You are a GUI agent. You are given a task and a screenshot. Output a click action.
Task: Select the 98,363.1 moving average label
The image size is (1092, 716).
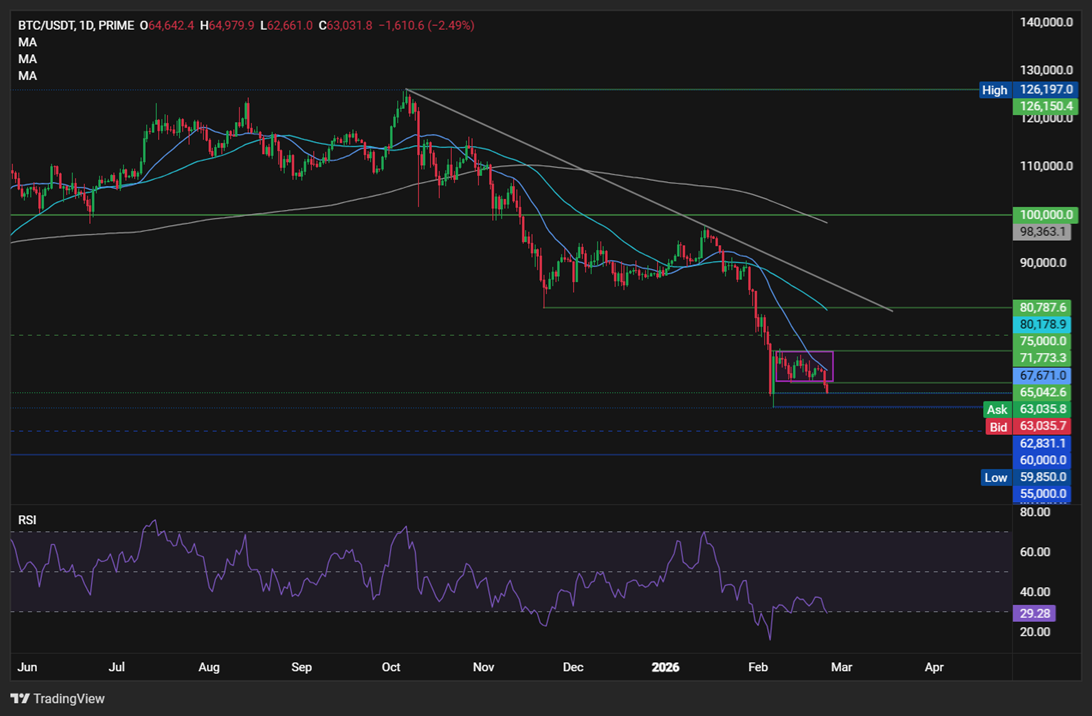click(x=1042, y=232)
